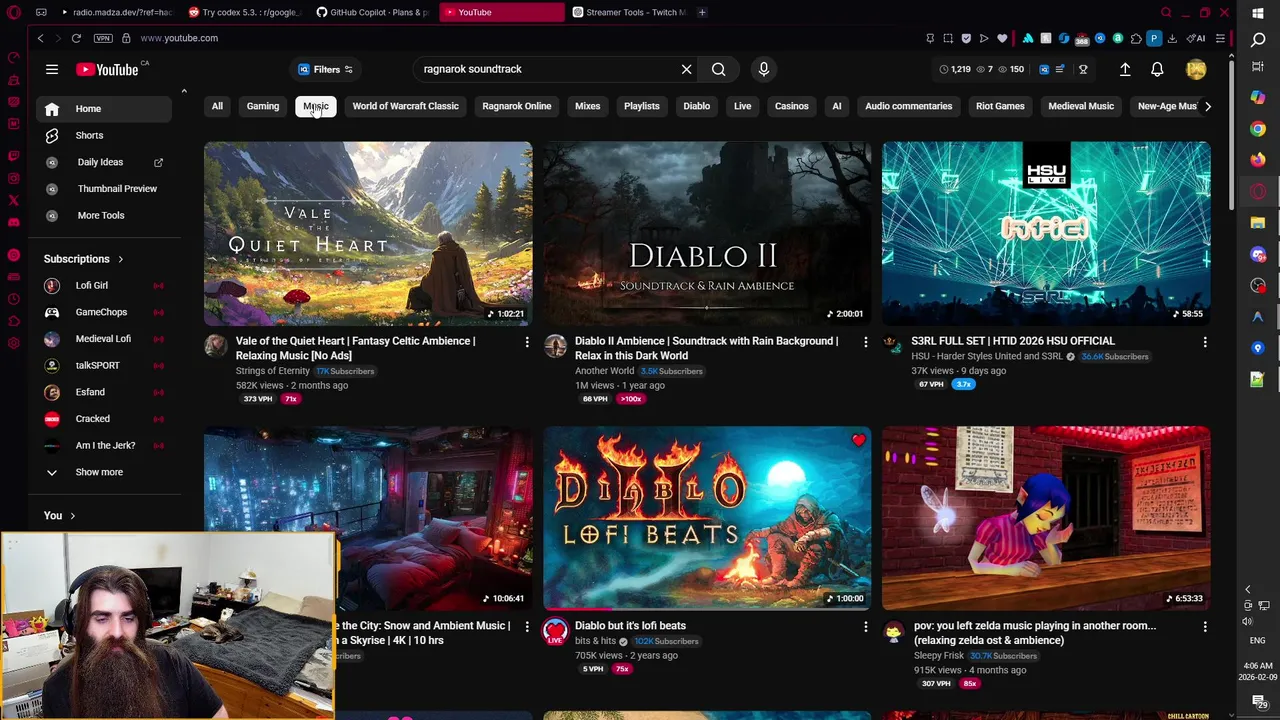This screenshot has width=1280, height=720.
Task: Open the Zelda music room thumbnail
Action: (1046, 518)
